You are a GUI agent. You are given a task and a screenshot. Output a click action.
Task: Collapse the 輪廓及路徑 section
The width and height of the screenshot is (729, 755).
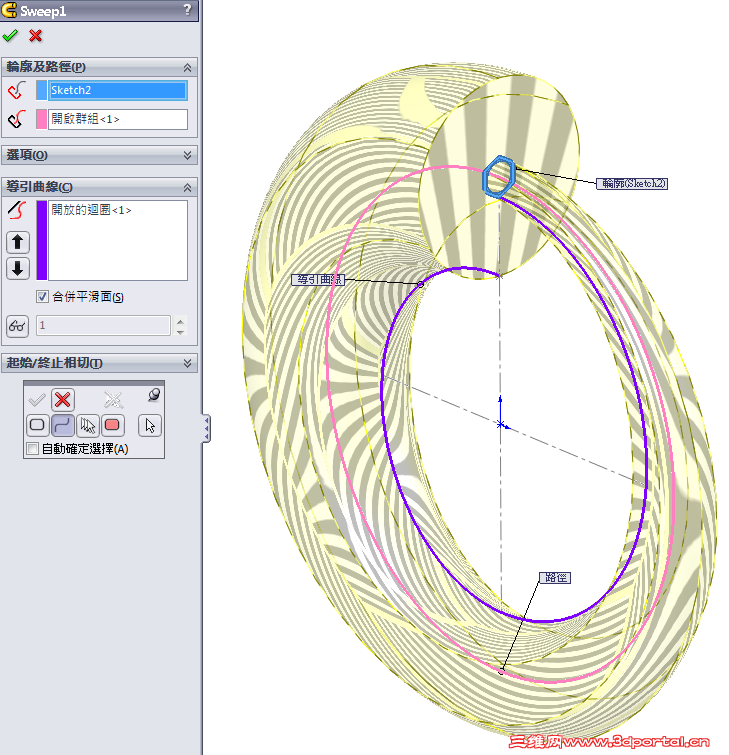coord(187,67)
